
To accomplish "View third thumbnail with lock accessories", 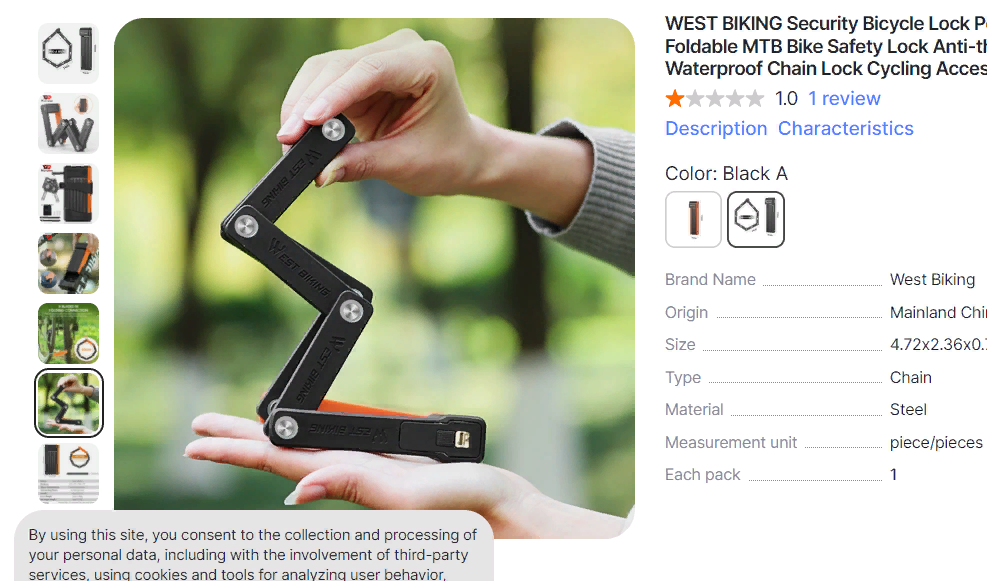I will tap(69, 193).
